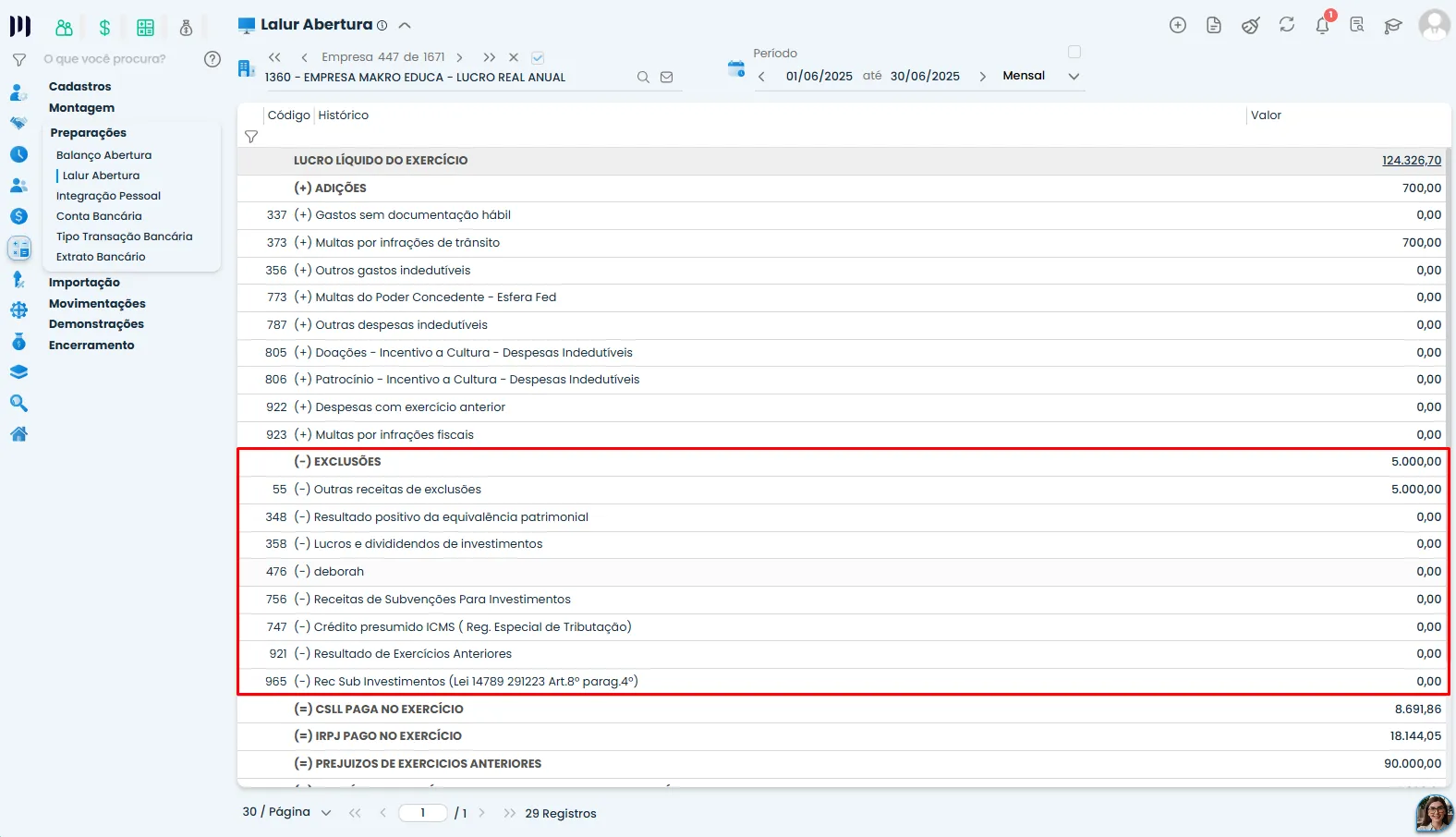Toggle the checkbox above the Período selector
The width and height of the screenshot is (1456, 837).
click(x=1074, y=52)
